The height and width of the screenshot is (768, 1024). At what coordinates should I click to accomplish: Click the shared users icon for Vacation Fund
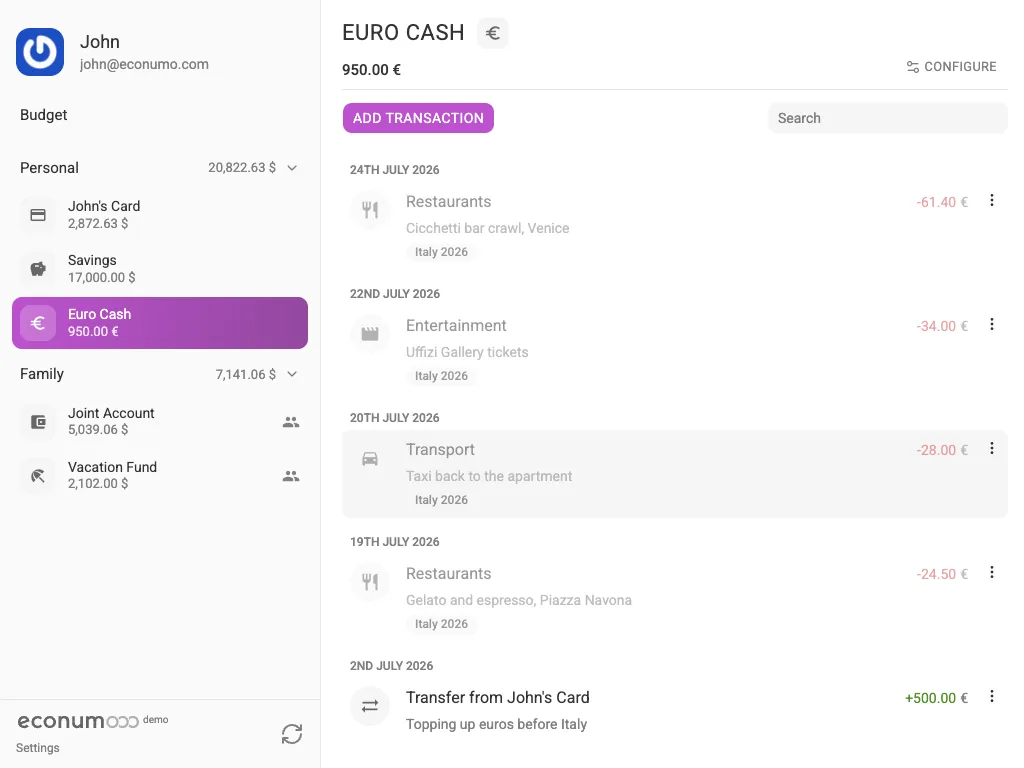tap(291, 476)
